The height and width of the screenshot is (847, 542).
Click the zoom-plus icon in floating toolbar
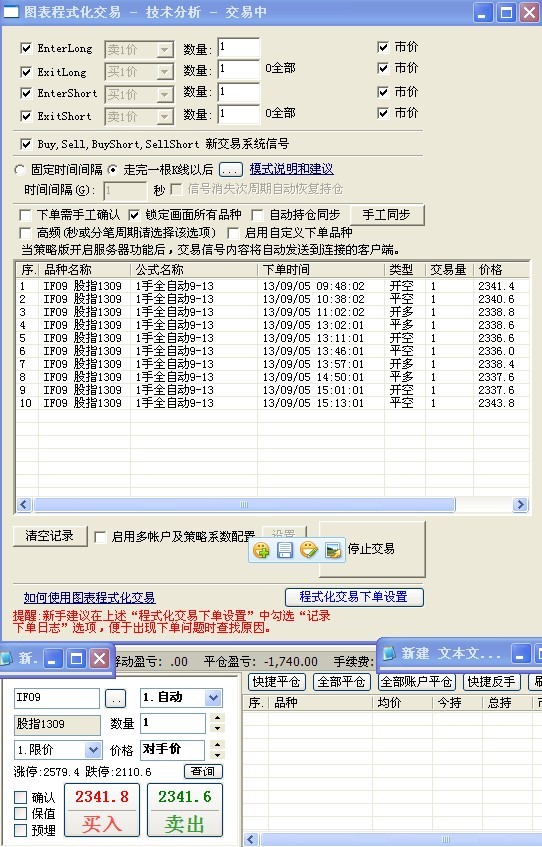tap(262, 550)
